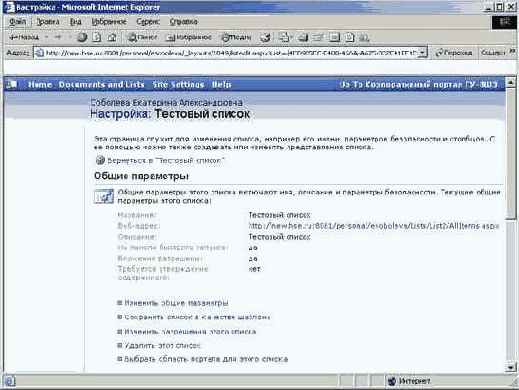This screenshot has height=390, width=519.
Task: Open the Поиск (Search) toolbar button
Action: [x=142, y=37]
